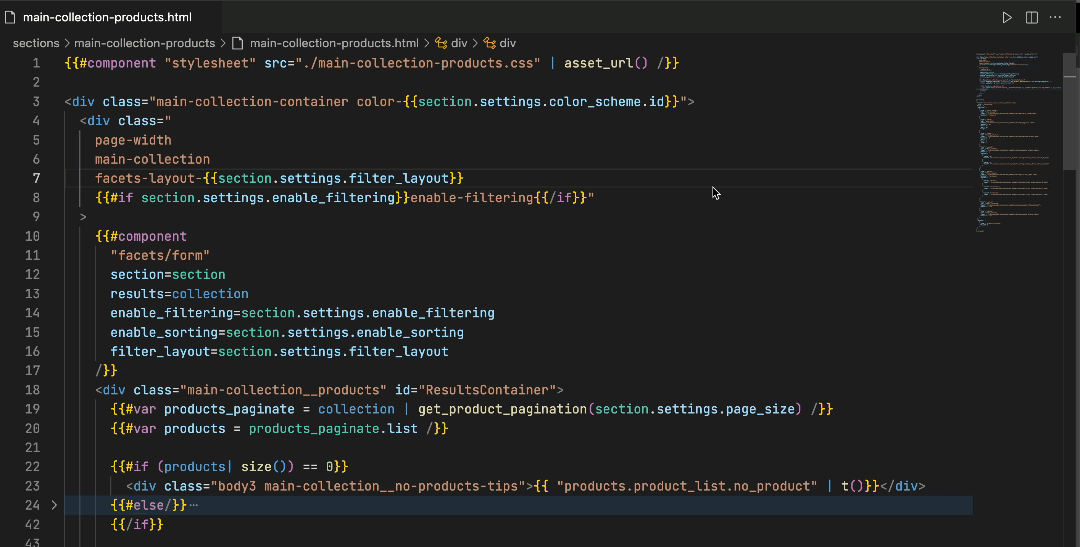1080x547 pixels.
Task: Click the collapsed code ellipsis after {{#else/}}
Action: (193, 505)
